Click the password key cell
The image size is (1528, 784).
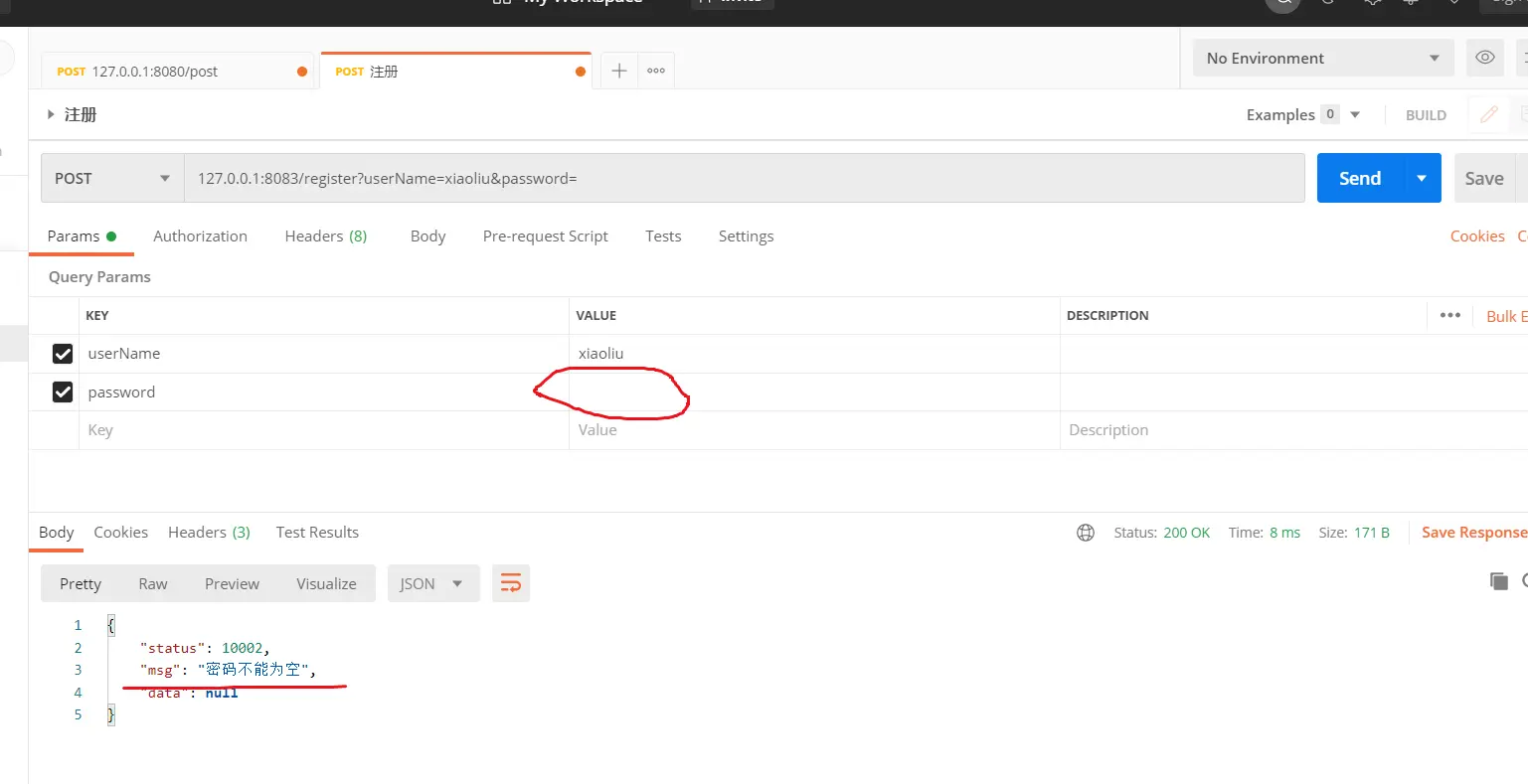324,392
